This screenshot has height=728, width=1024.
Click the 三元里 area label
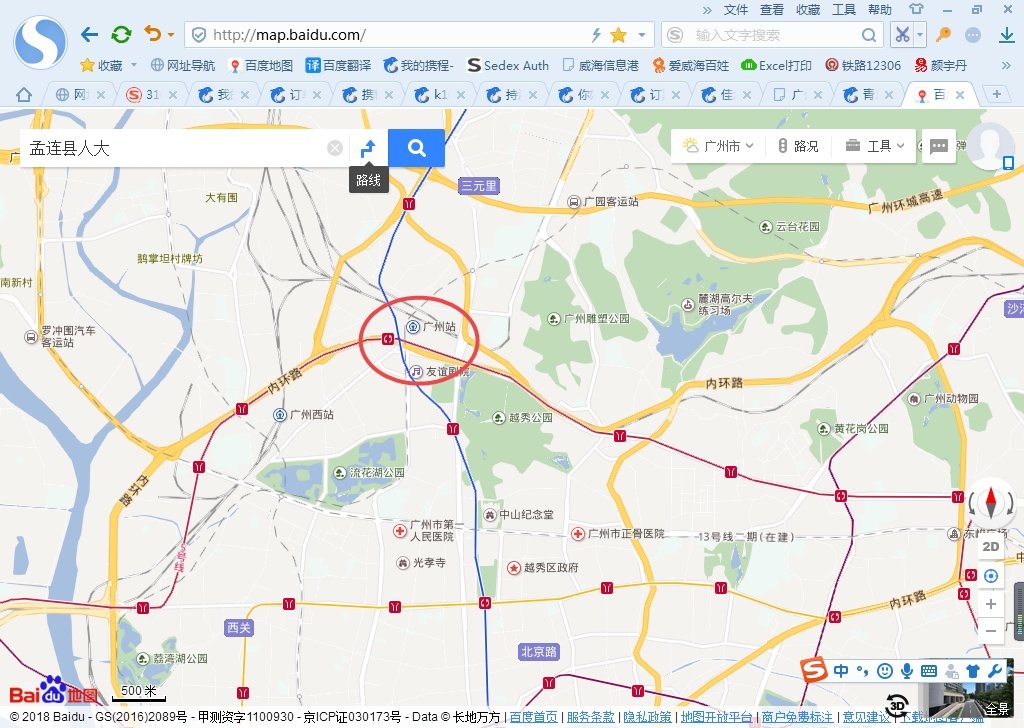(479, 185)
